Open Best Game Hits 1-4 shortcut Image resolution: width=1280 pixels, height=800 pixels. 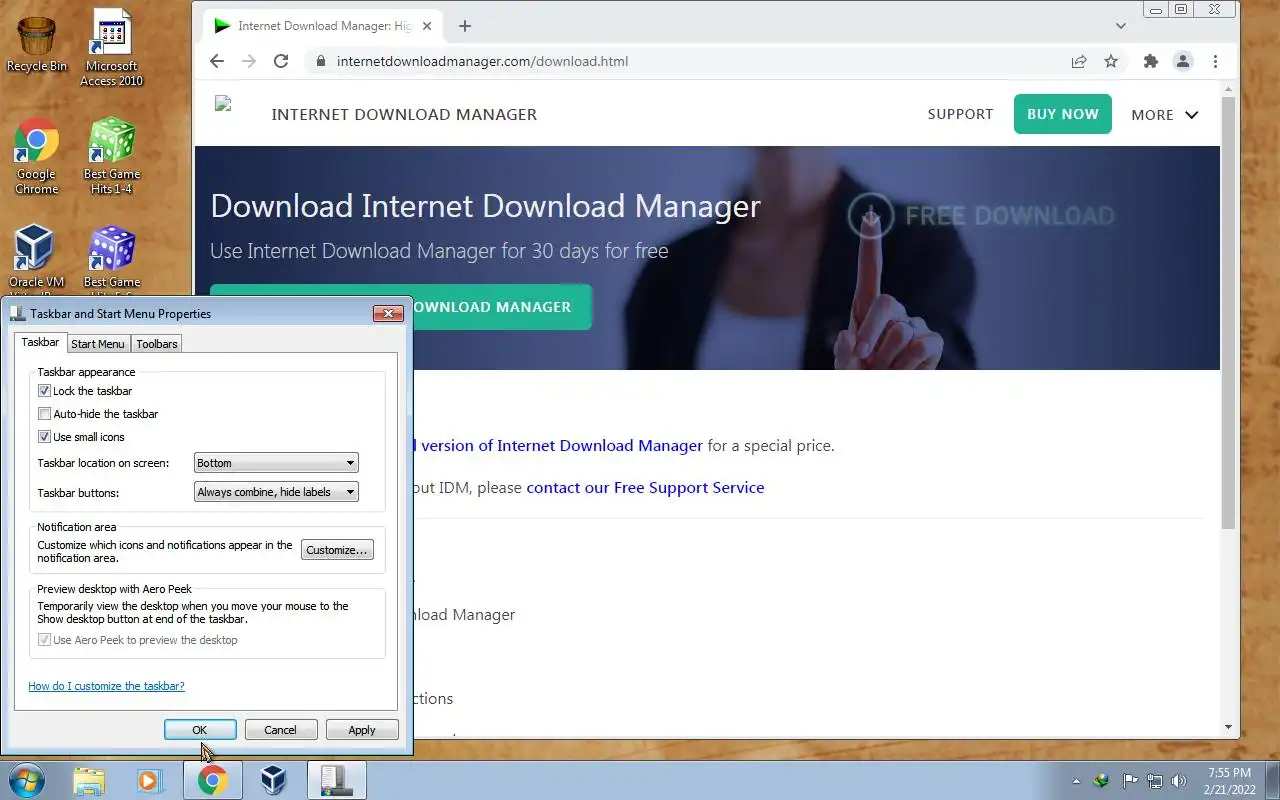[111, 157]
